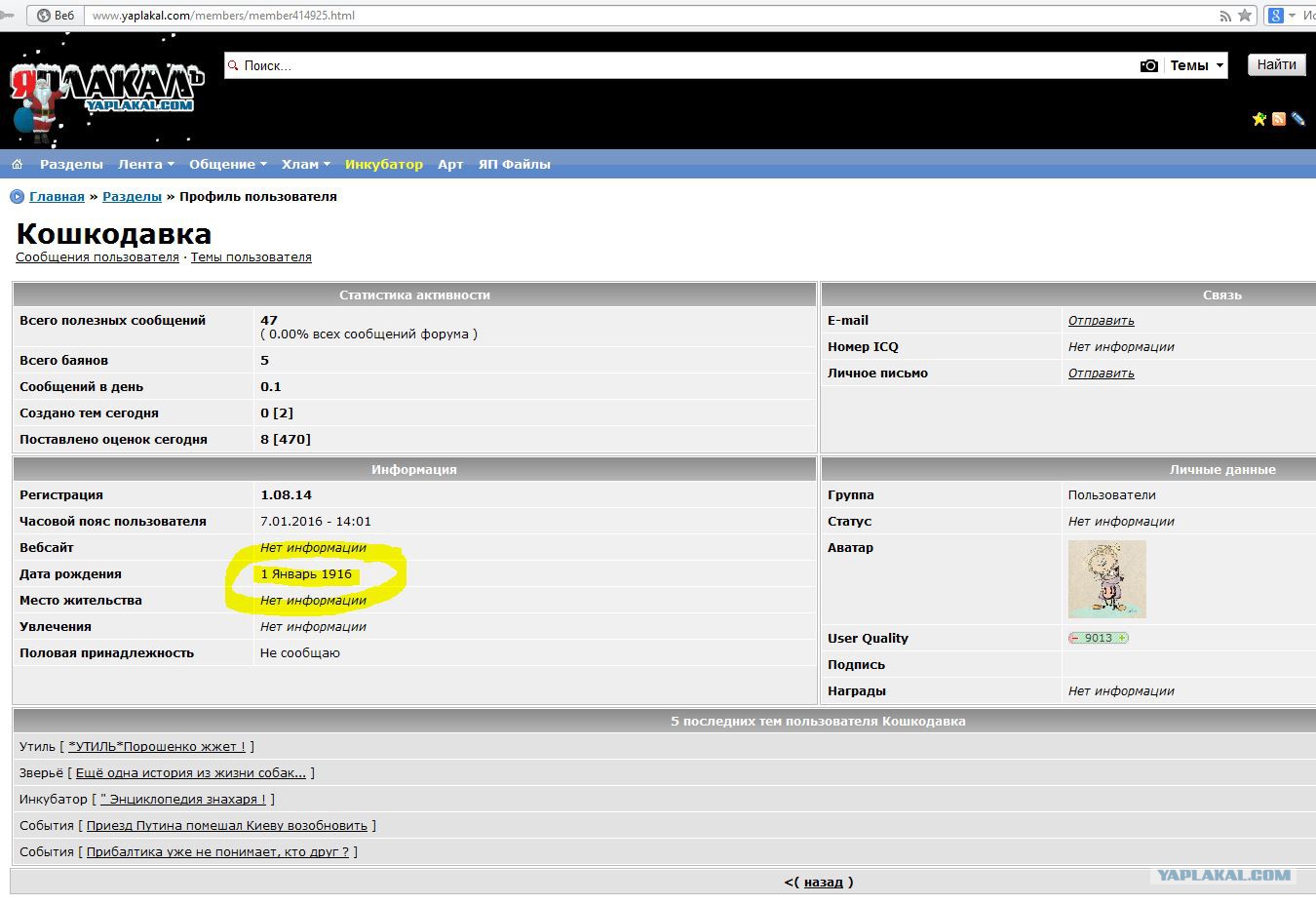Increase User Quality with the plus sign
This screenshot has height=904, width=1316.
coord(1122,638)
